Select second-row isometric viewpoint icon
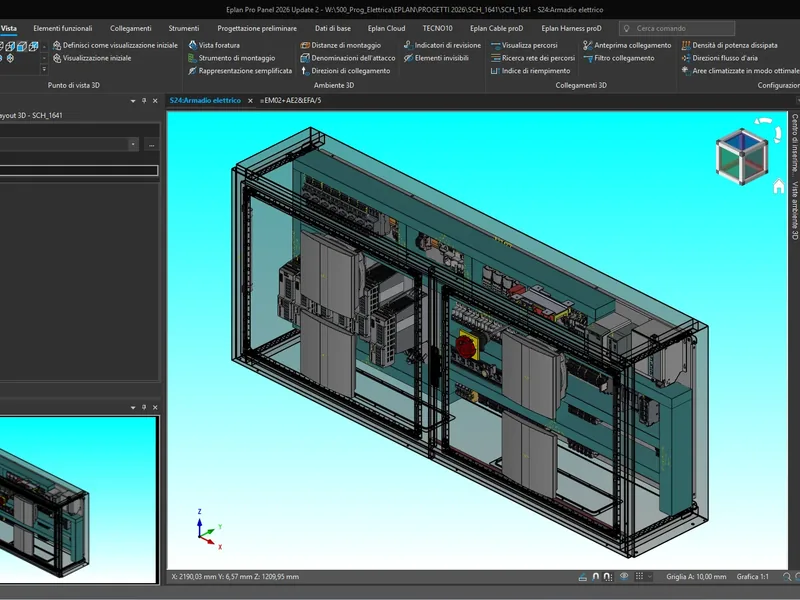This screenshot has height=600, width=800. coord(10,58)
